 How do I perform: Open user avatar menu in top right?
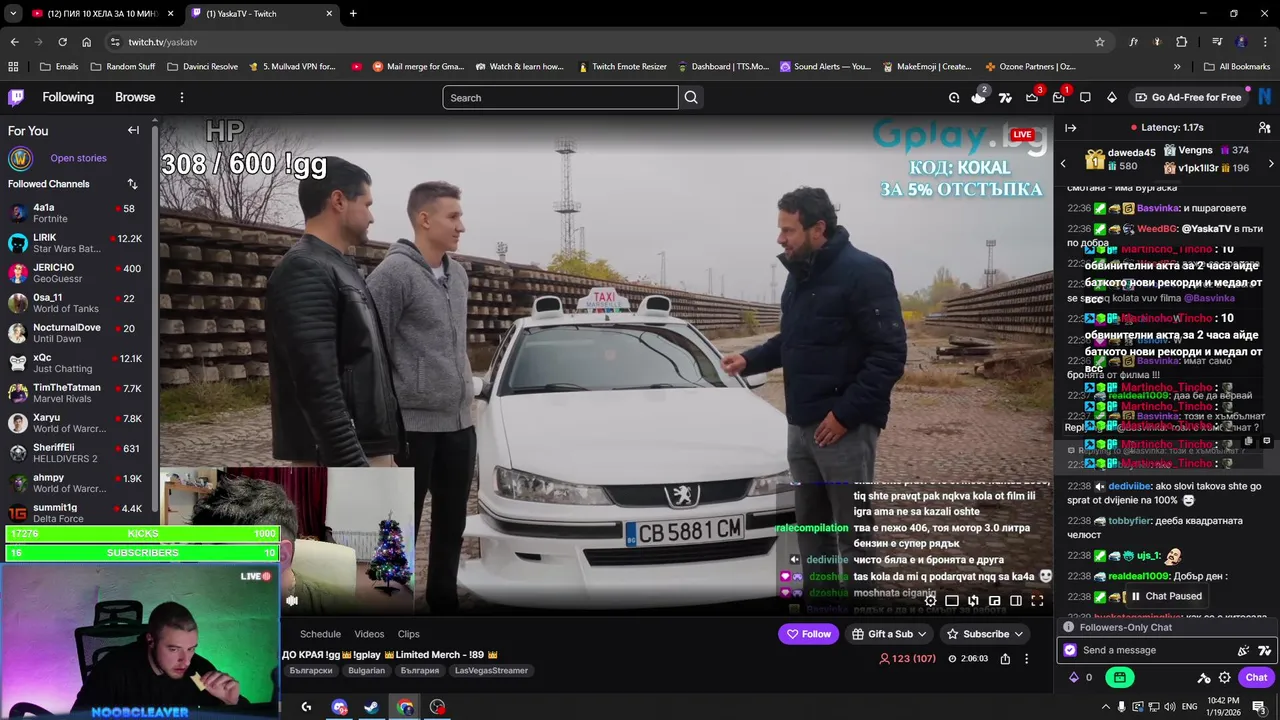(x=1265, y=97)
